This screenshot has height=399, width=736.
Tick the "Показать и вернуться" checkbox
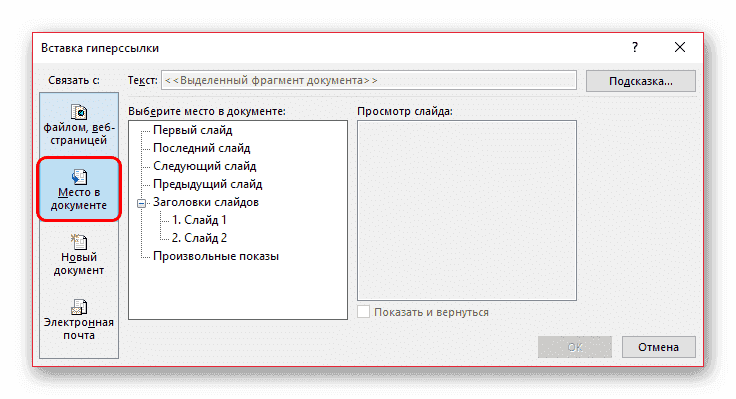click(x=363, y=312)
